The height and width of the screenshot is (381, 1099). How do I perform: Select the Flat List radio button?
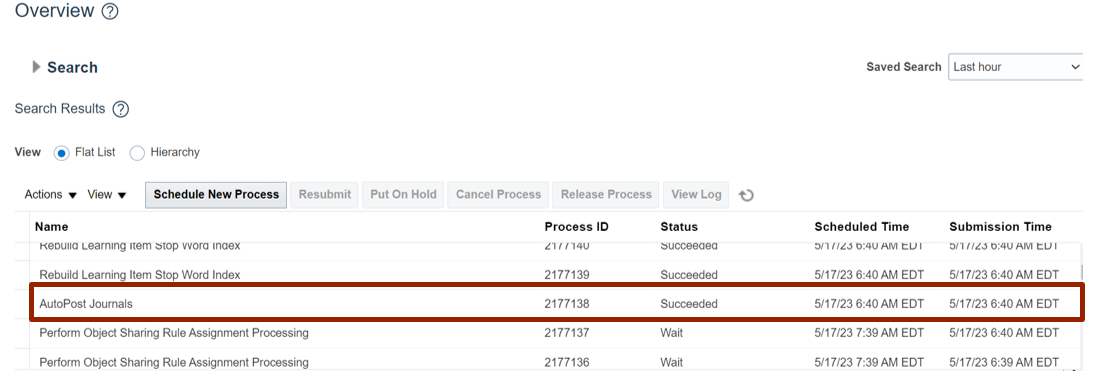62,153
